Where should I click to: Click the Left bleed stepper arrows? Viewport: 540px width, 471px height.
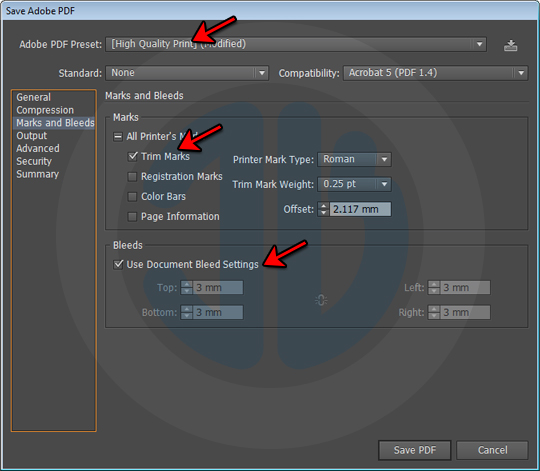pyautogui.click(x=434, y=287)
